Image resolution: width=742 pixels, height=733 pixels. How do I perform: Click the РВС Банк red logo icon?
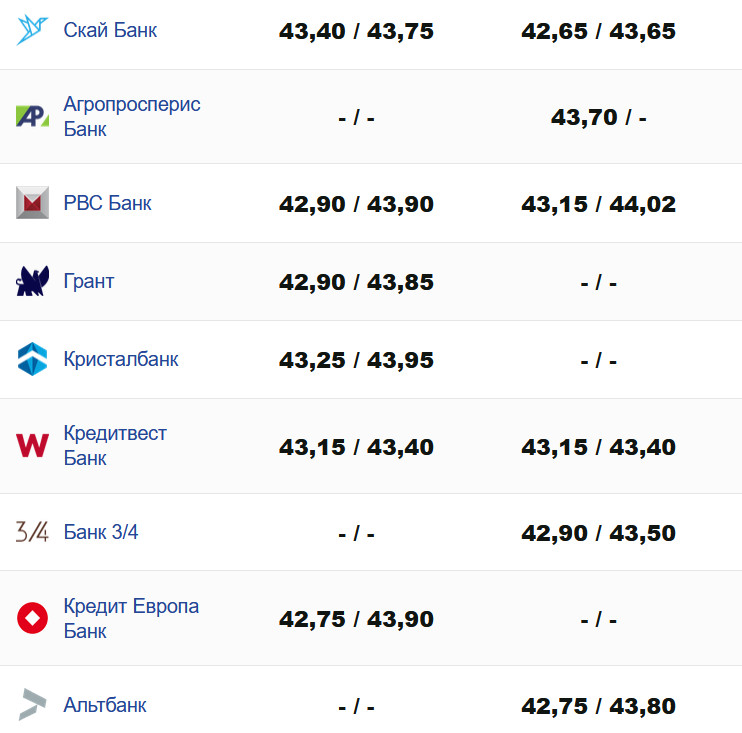point(32,203)
